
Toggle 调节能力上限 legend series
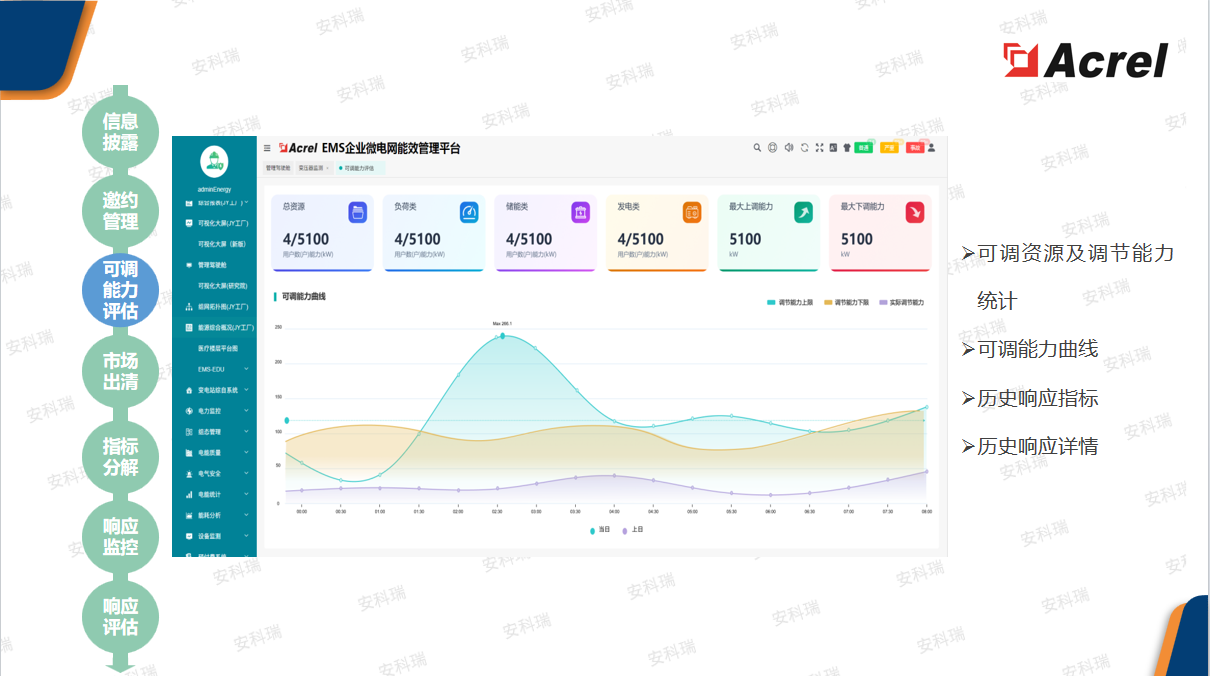(789, 301)
